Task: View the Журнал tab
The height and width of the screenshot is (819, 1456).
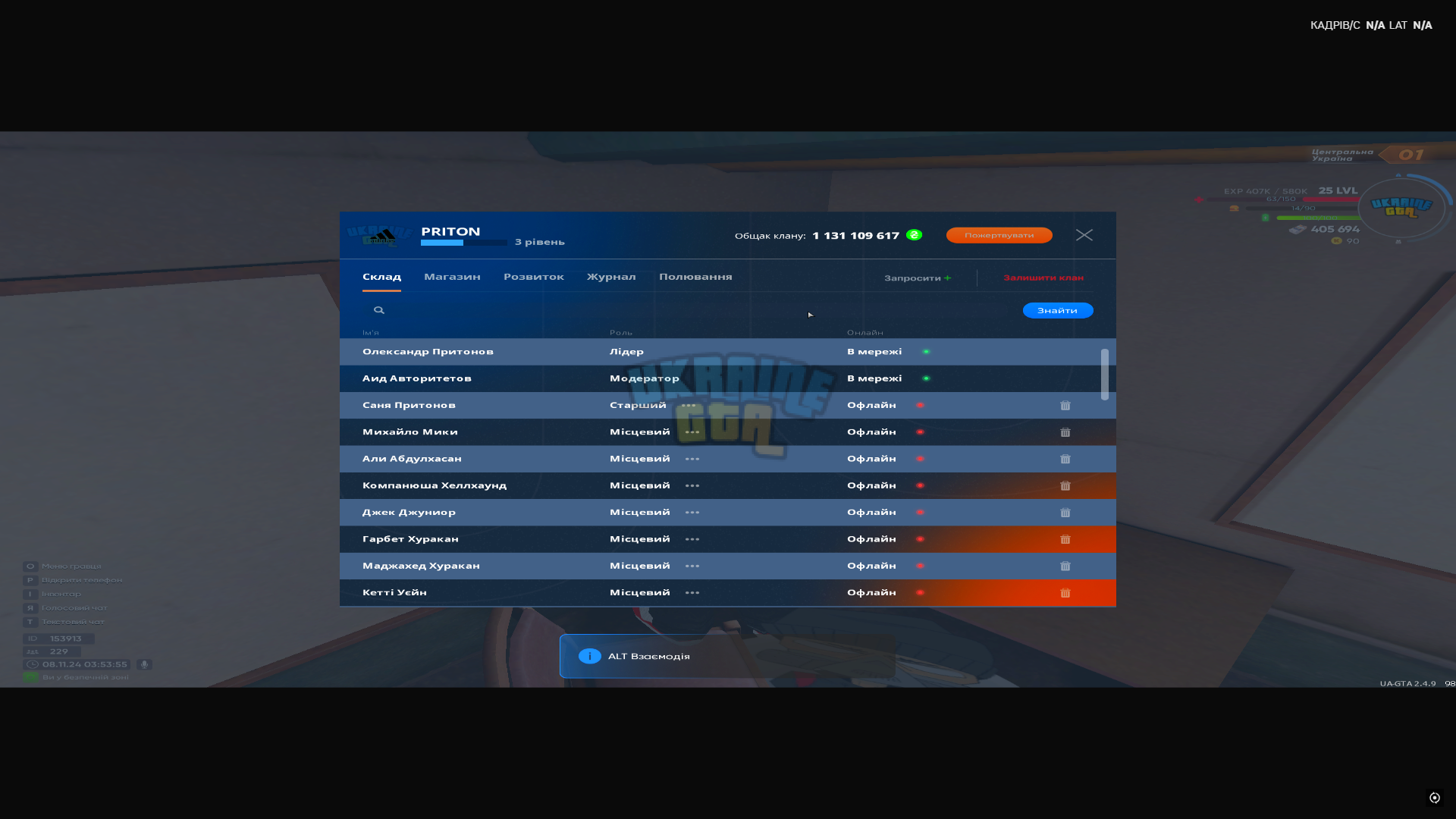Action: pyautogui.click(x=611, y=277)
